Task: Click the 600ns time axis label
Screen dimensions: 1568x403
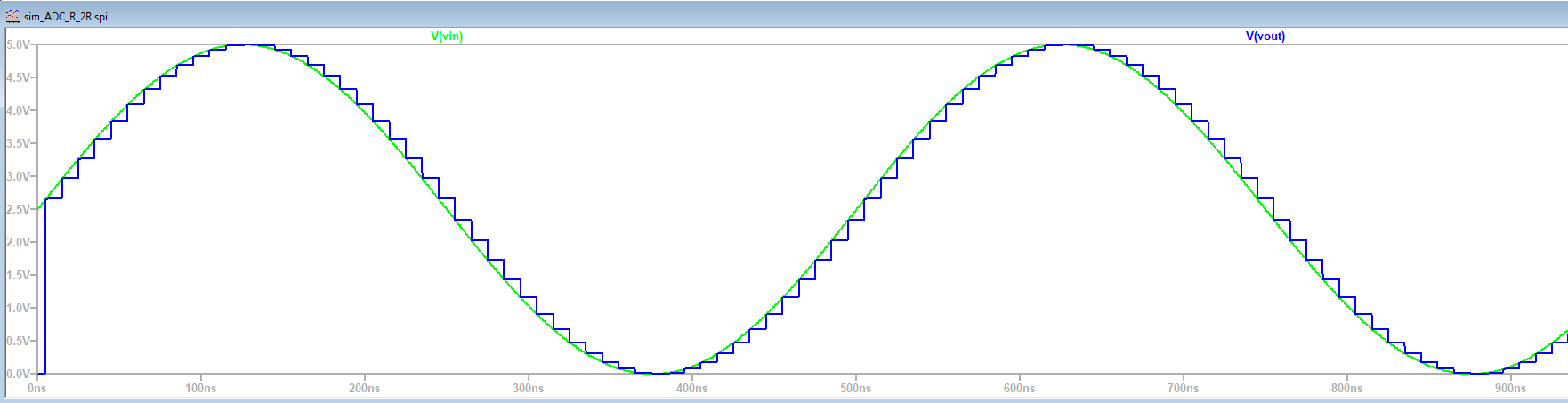Action: coord(1020,389)
